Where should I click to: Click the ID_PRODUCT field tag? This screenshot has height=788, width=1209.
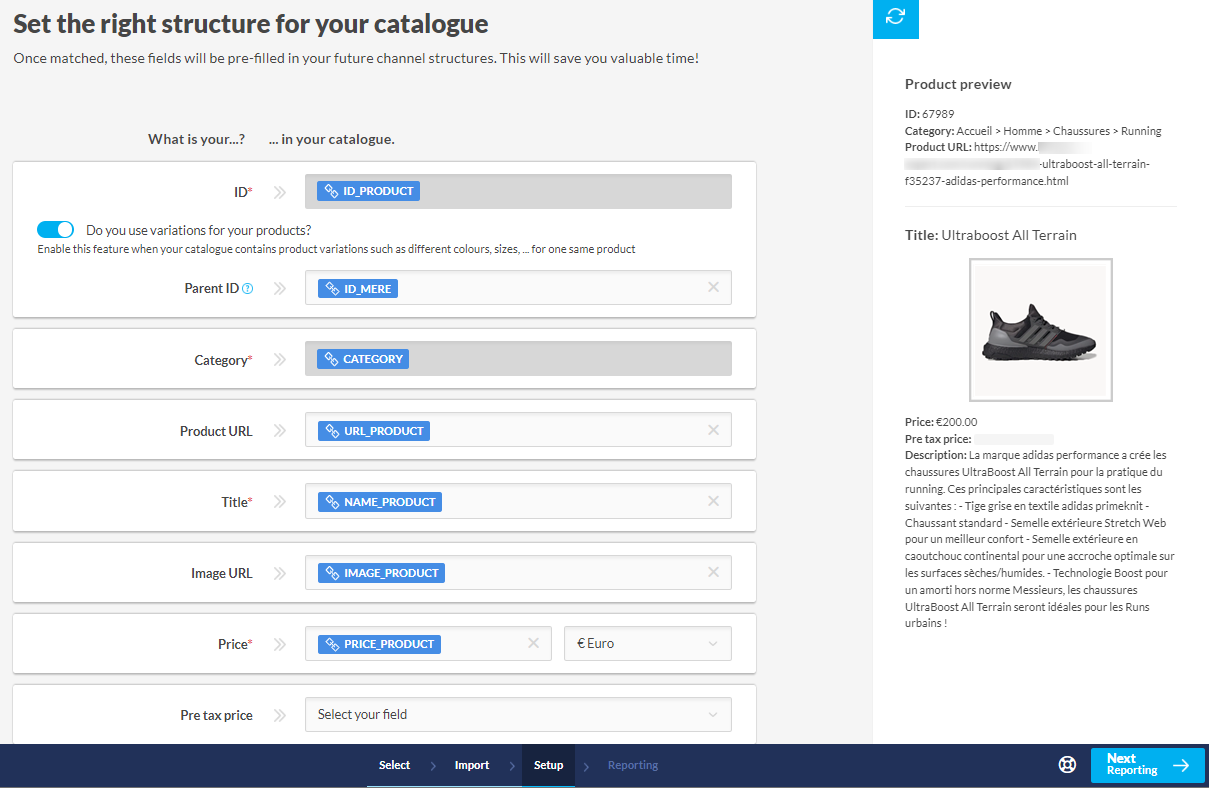pyautogui.click(x=368, y=191)
